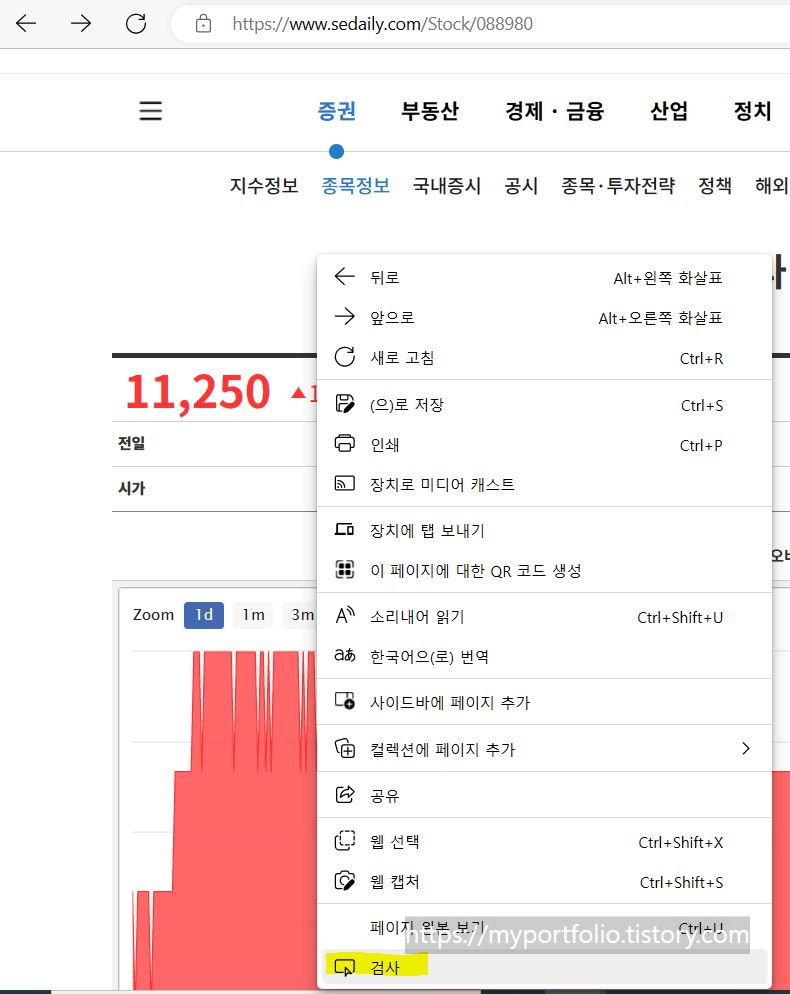Click the 전일 row label
The image size is (790, 994).
pyautogui.click(x=132, y=443)
